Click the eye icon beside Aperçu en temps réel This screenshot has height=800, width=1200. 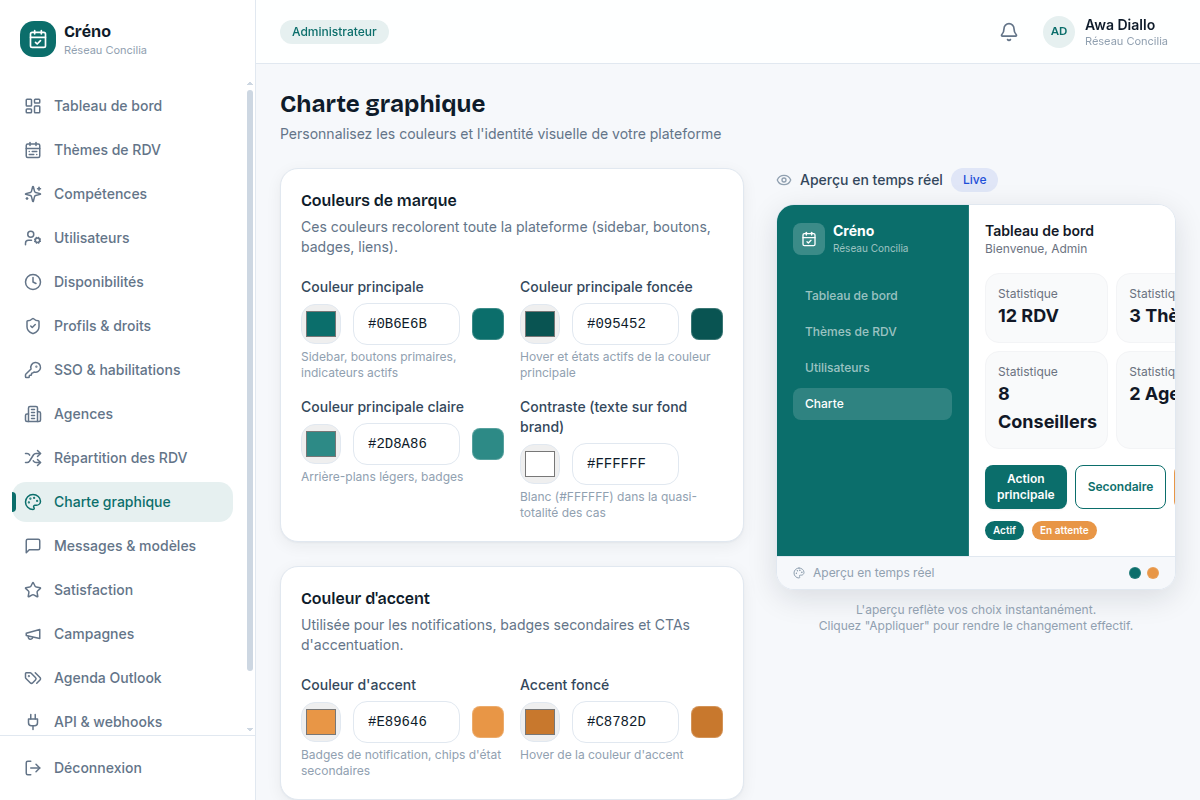point(784,180)
